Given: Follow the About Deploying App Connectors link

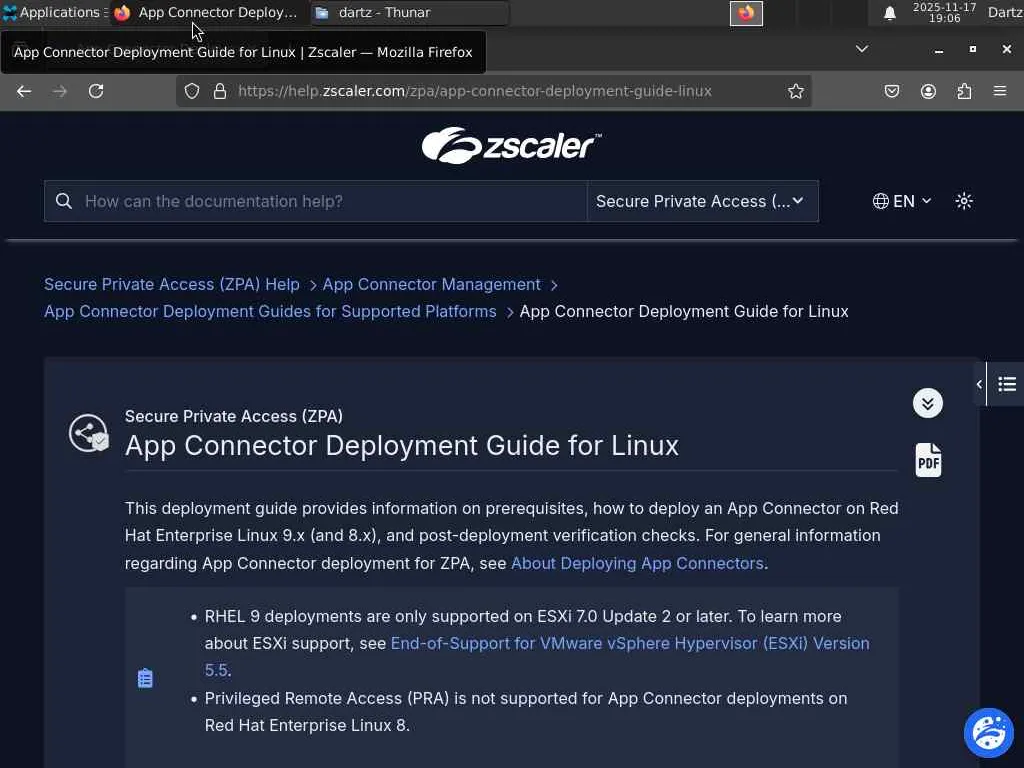Looking at the screenshot, I should point(637,563).
